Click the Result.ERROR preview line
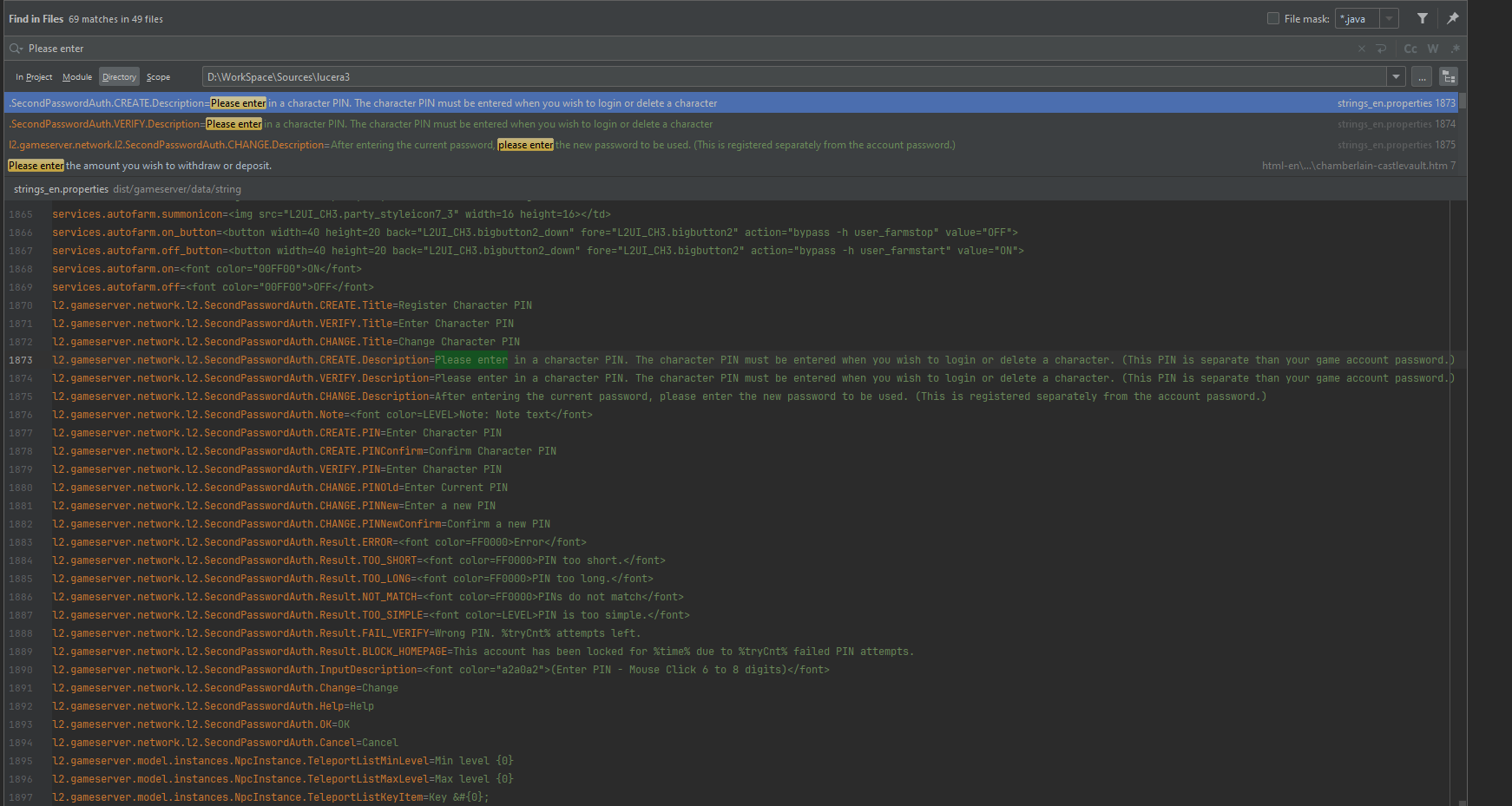 click(319, 542)
